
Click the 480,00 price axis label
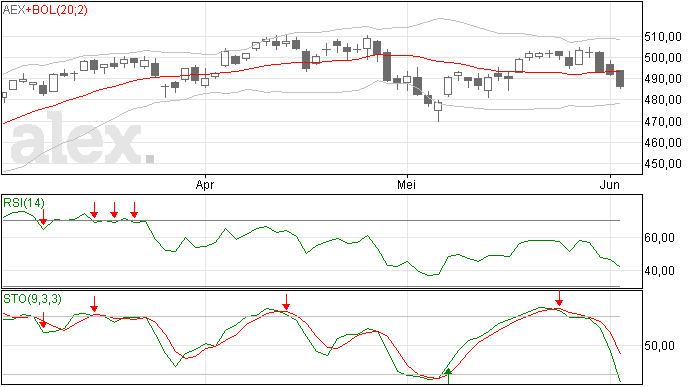[663, 100]
